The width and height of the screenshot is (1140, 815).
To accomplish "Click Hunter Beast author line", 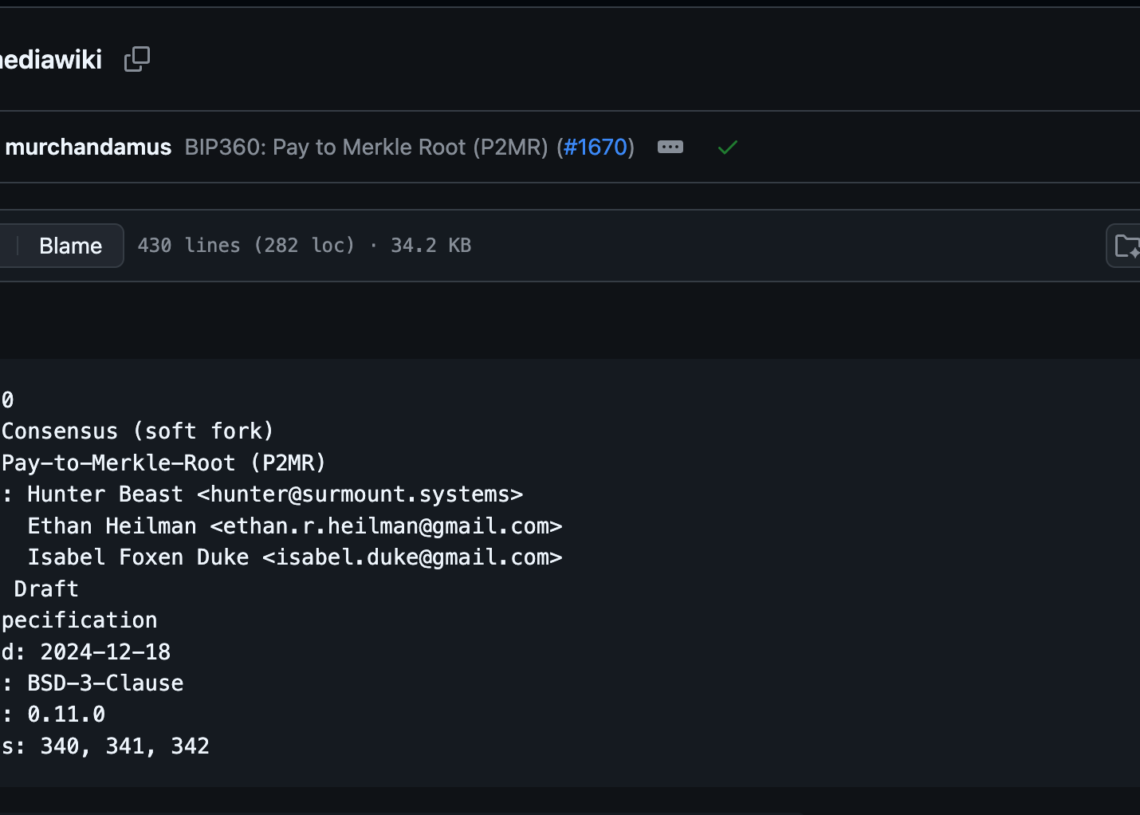I will point(275,494).
